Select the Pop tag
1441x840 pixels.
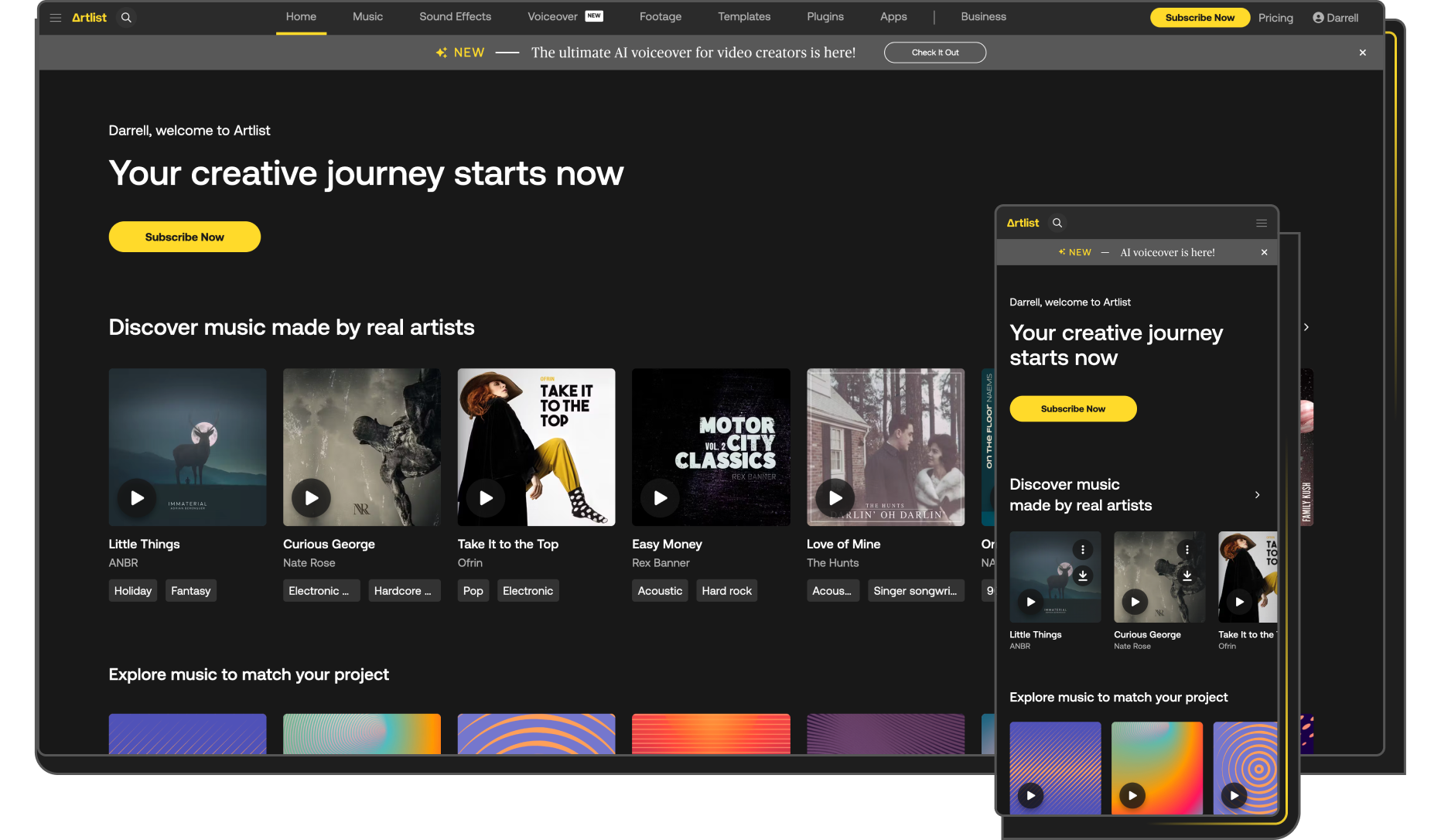tap(473, 591)
